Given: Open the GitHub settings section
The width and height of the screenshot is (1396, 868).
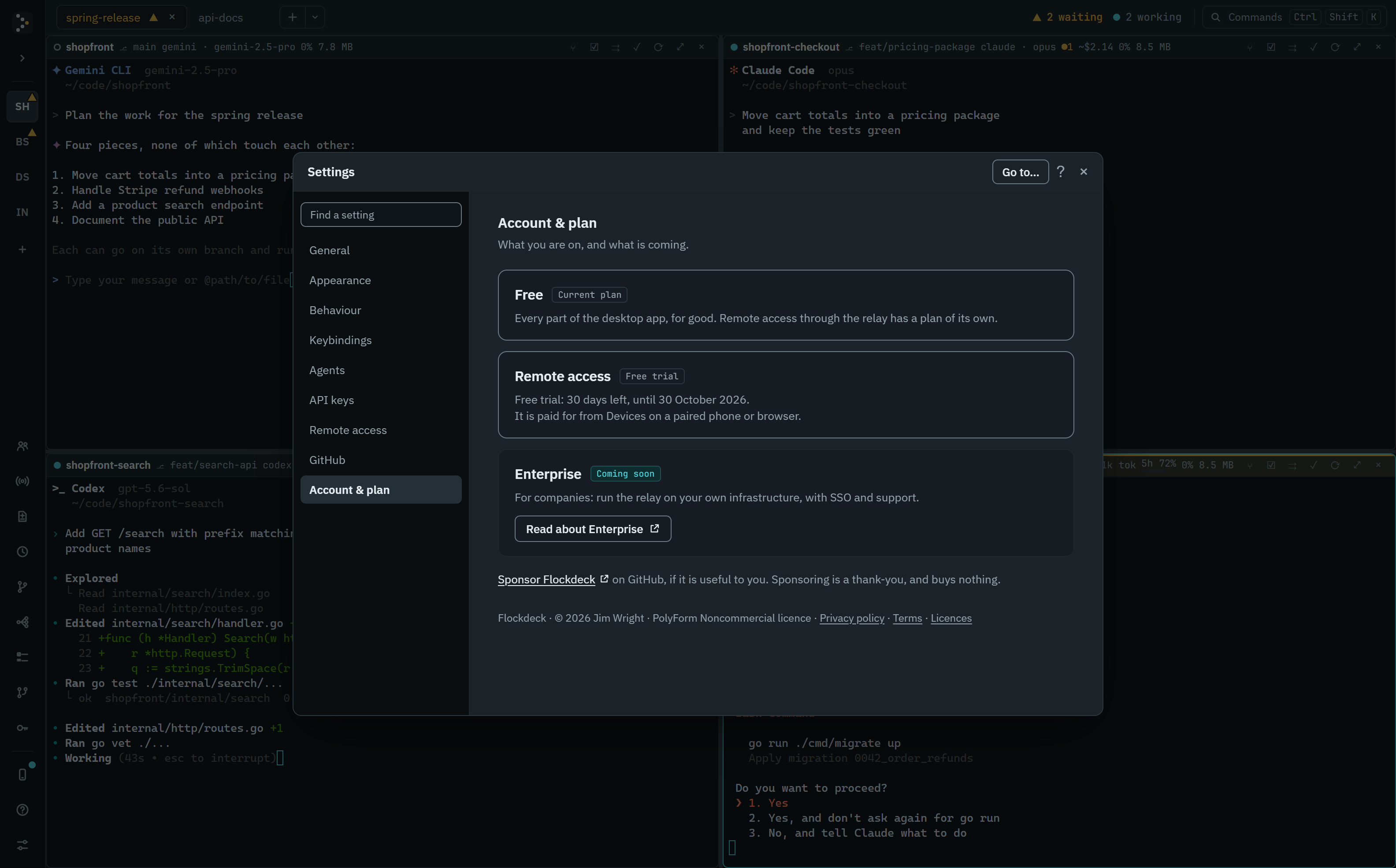Looking at the screenshot, I should click(x=381, y=460).
